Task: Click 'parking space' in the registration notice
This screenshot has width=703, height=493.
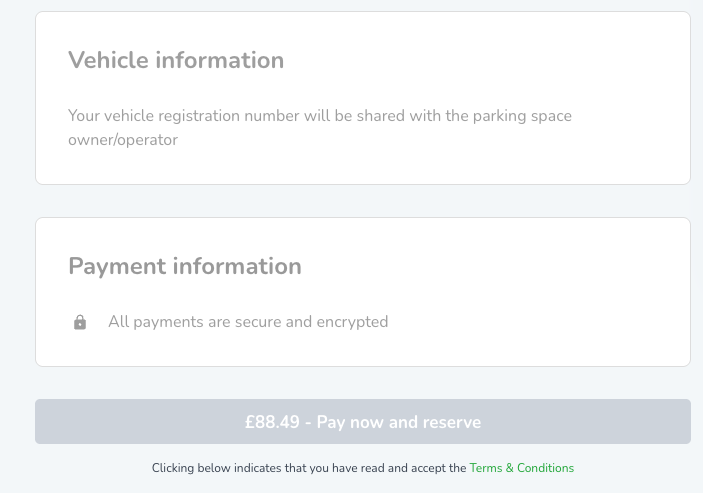Action: coord(522,116)
